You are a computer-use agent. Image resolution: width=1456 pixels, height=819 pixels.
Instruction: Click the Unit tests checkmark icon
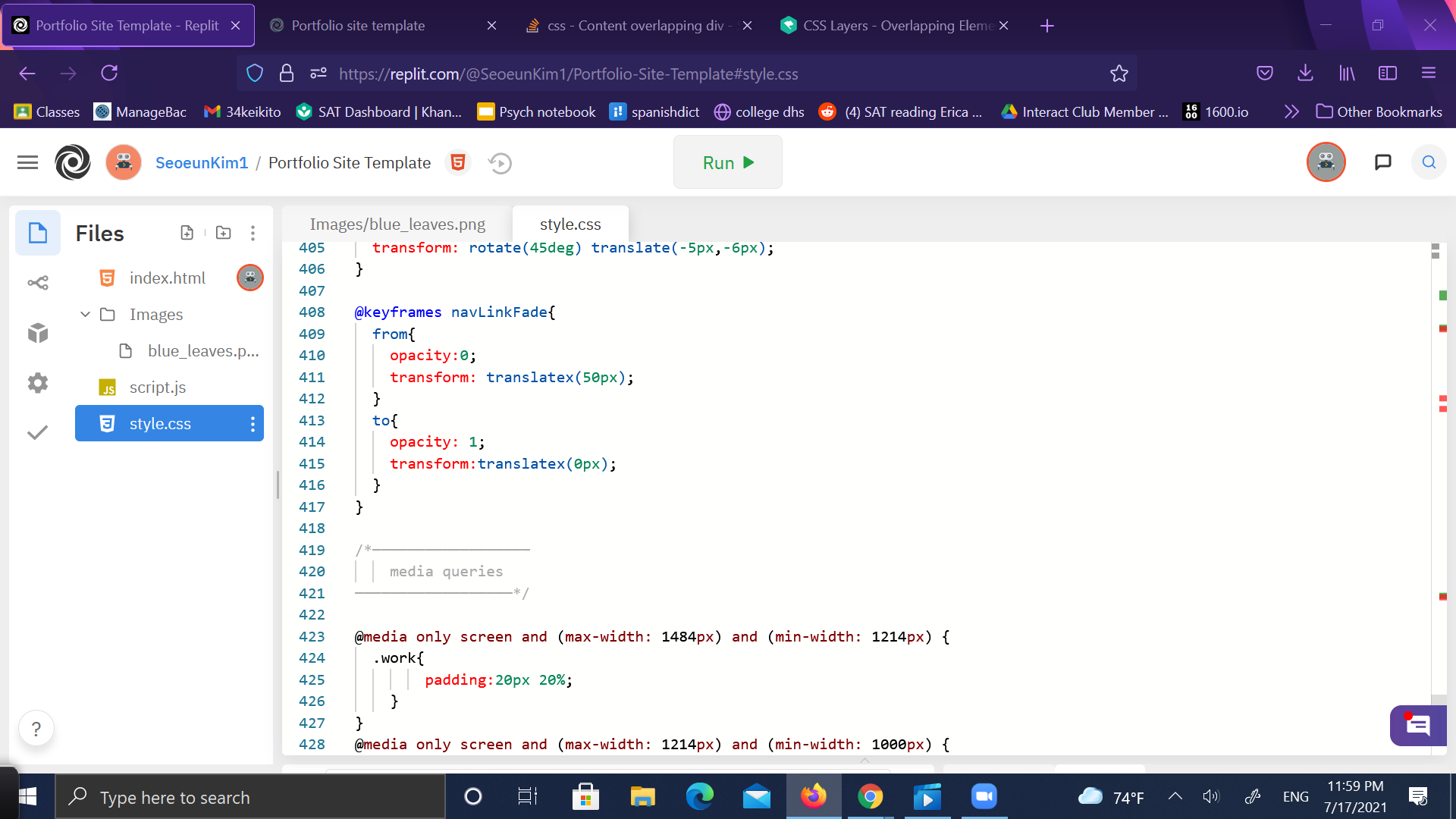[38, 432]
